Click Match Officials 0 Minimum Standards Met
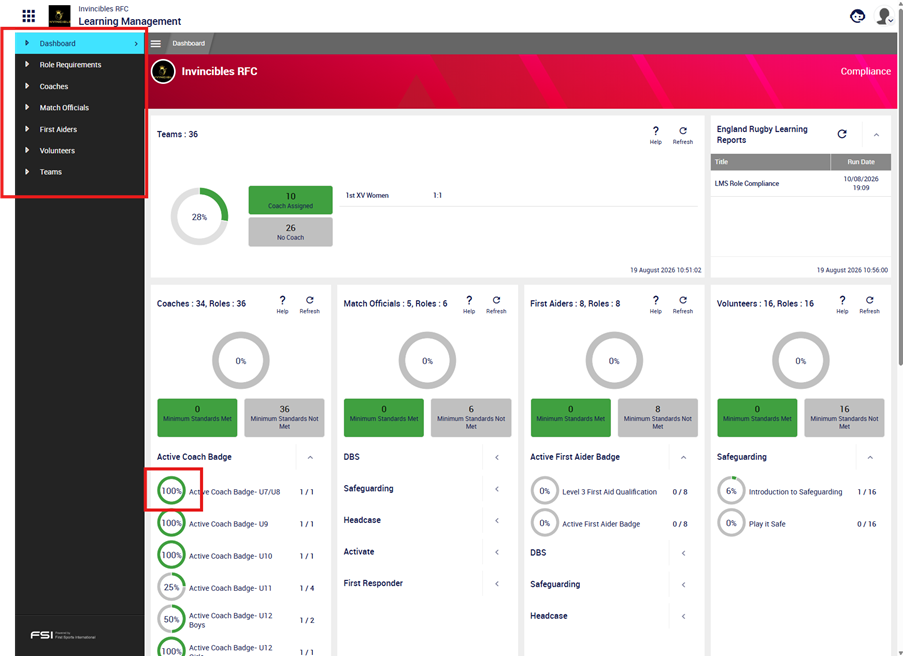The image size is (903, 656). [384, 418]
